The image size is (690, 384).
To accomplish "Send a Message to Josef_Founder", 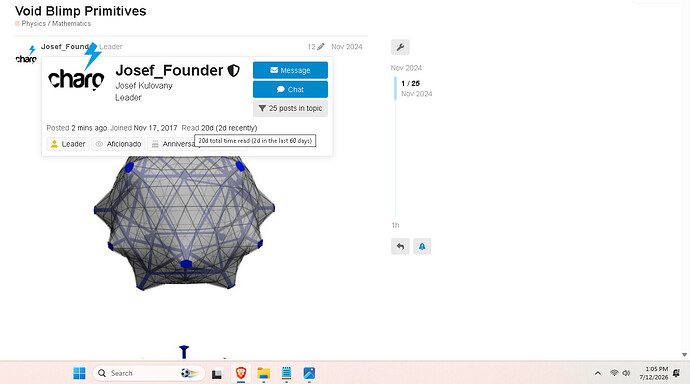I will click(290, 70).
